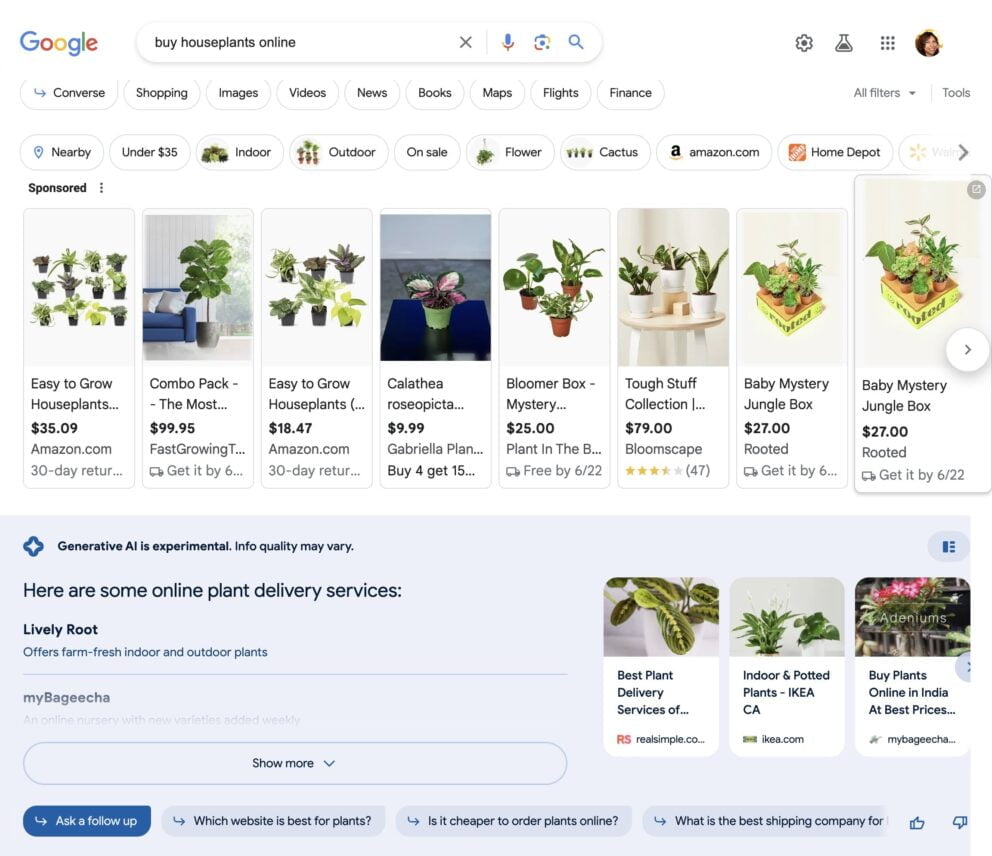Switch to the Books tab
Screen dimensions: 992x856
pyautogui.click(x=435, y=93)
